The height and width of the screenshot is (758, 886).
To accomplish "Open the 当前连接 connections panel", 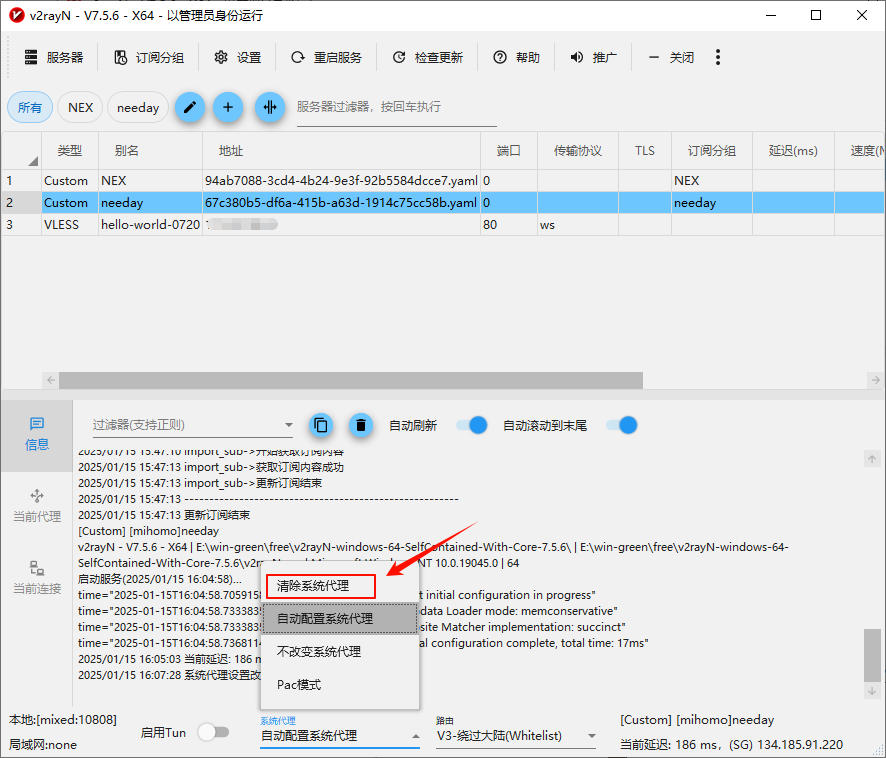I will click(37, 577).
